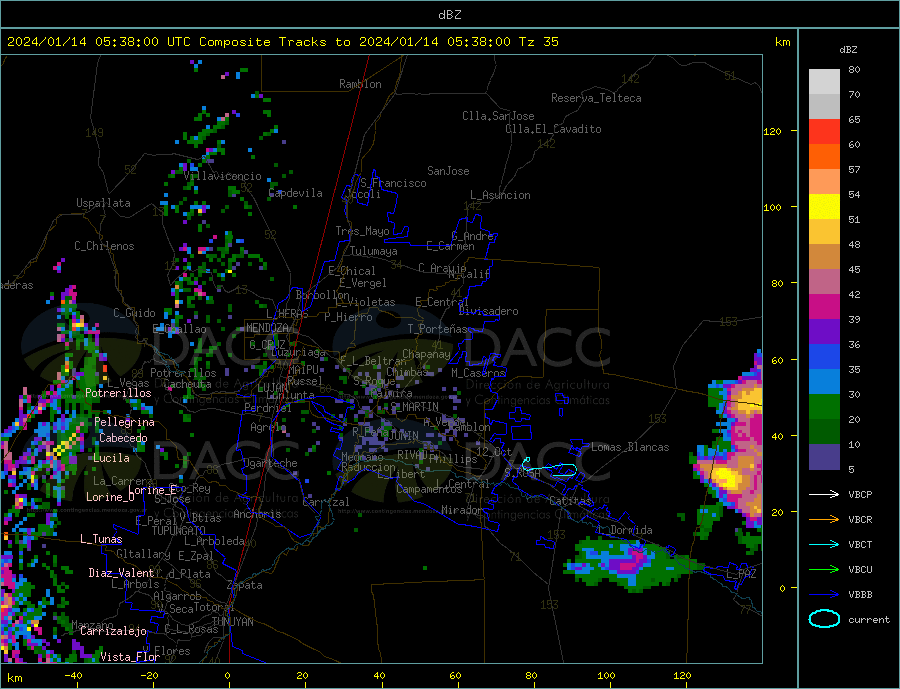
Task: Click the L_Tunas label
Action: tap(101, 539)
